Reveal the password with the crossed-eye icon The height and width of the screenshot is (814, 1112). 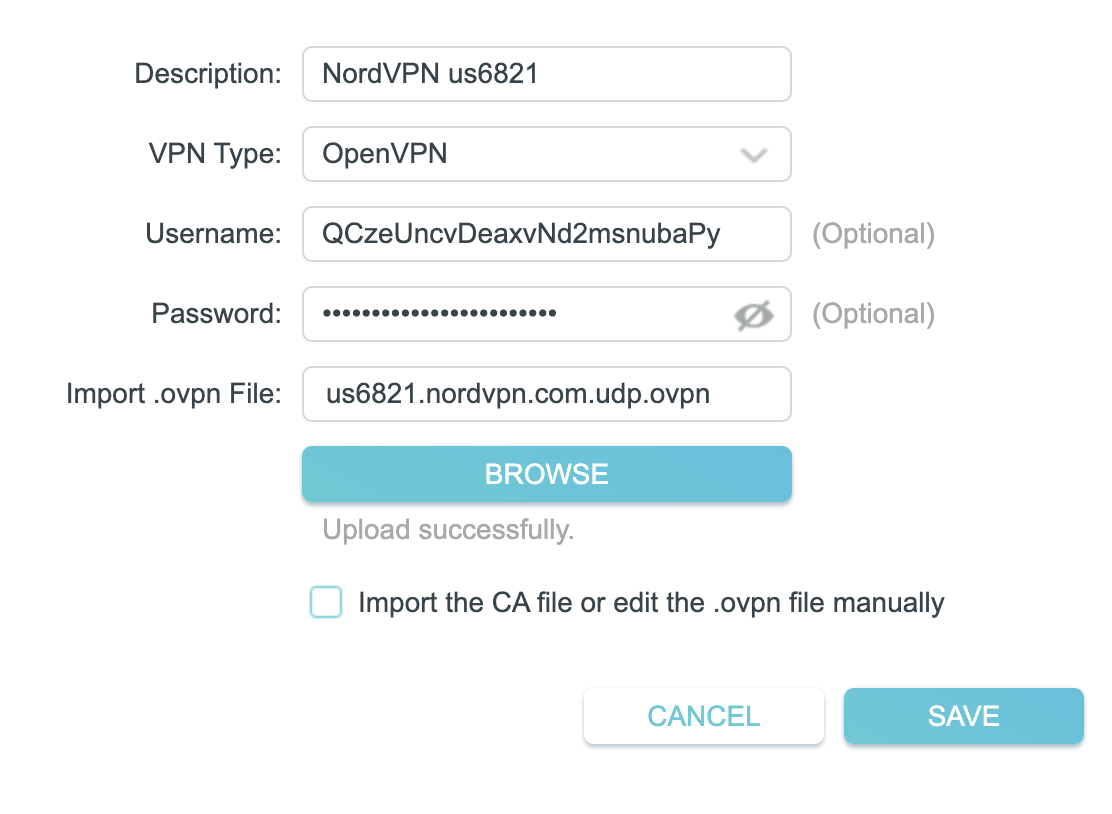tap(753, 315)
